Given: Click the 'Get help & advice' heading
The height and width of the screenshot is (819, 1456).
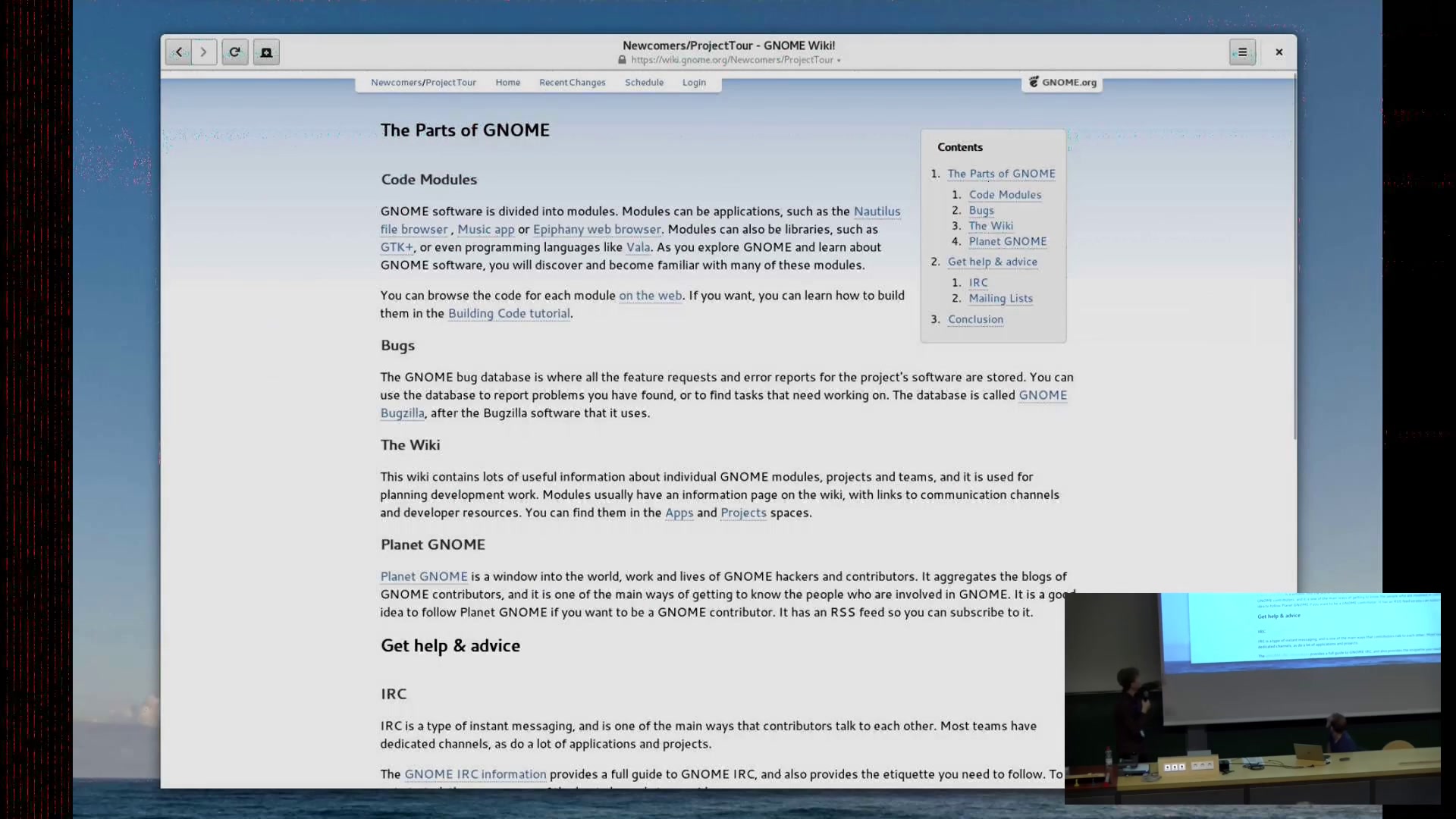Looking at the screenshot, I should (x=450, y=646).
